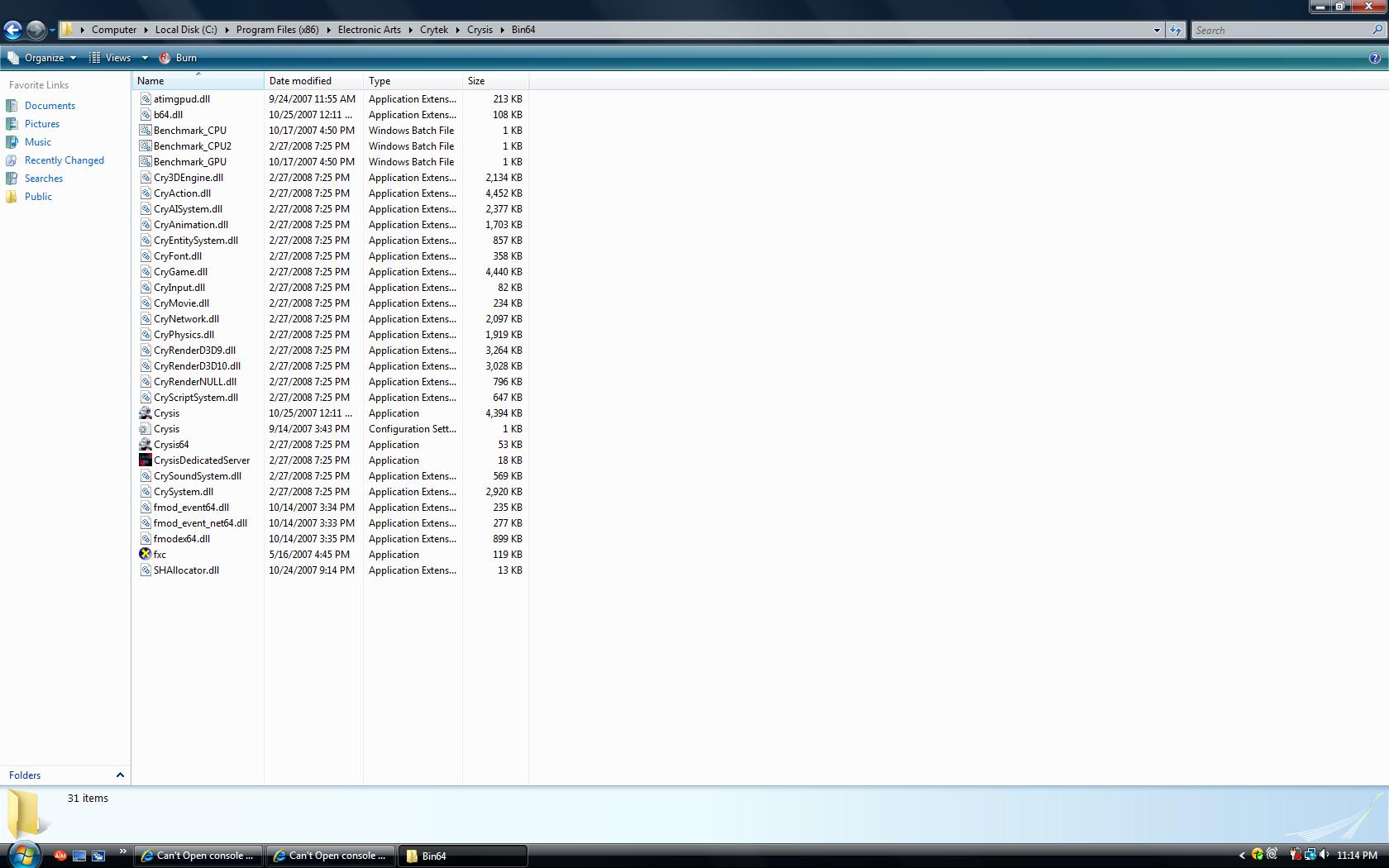Select the Benchmark_GPU batch file icon
1389x868 pixels.
click(x=146, y=162)
